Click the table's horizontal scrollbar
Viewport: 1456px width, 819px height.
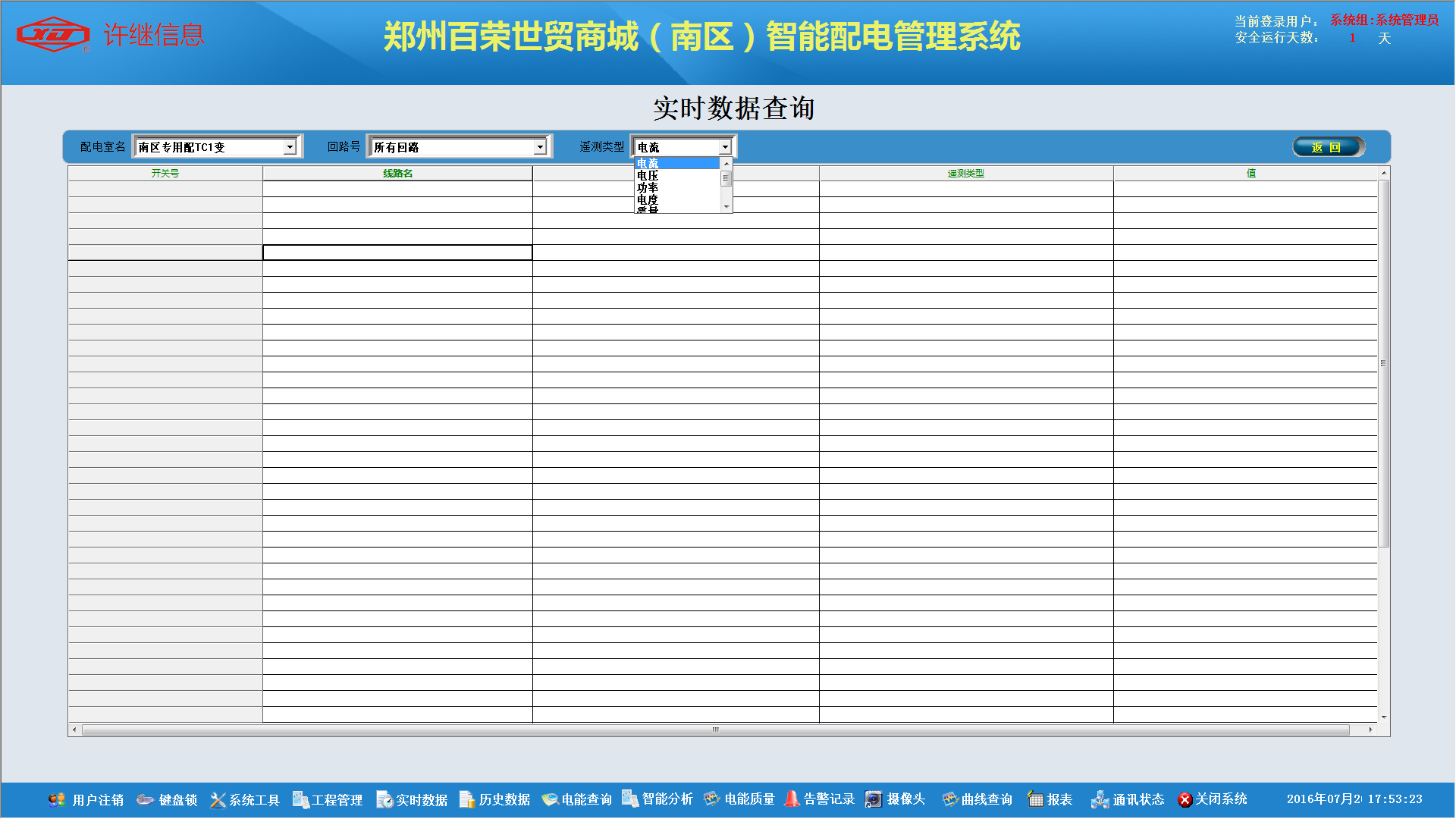[714, 730]
